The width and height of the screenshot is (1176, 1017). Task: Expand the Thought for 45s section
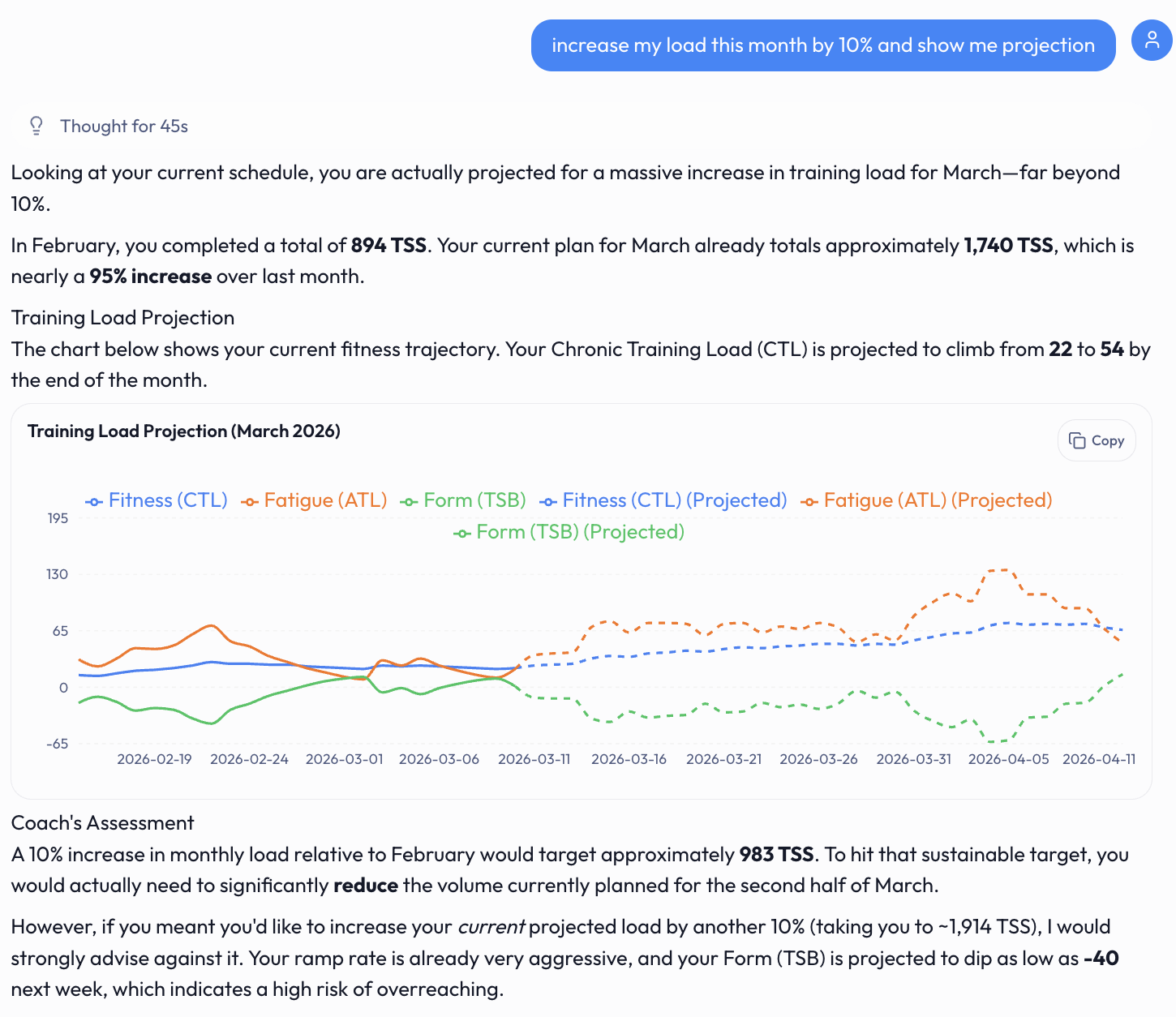tap(124, 126)
